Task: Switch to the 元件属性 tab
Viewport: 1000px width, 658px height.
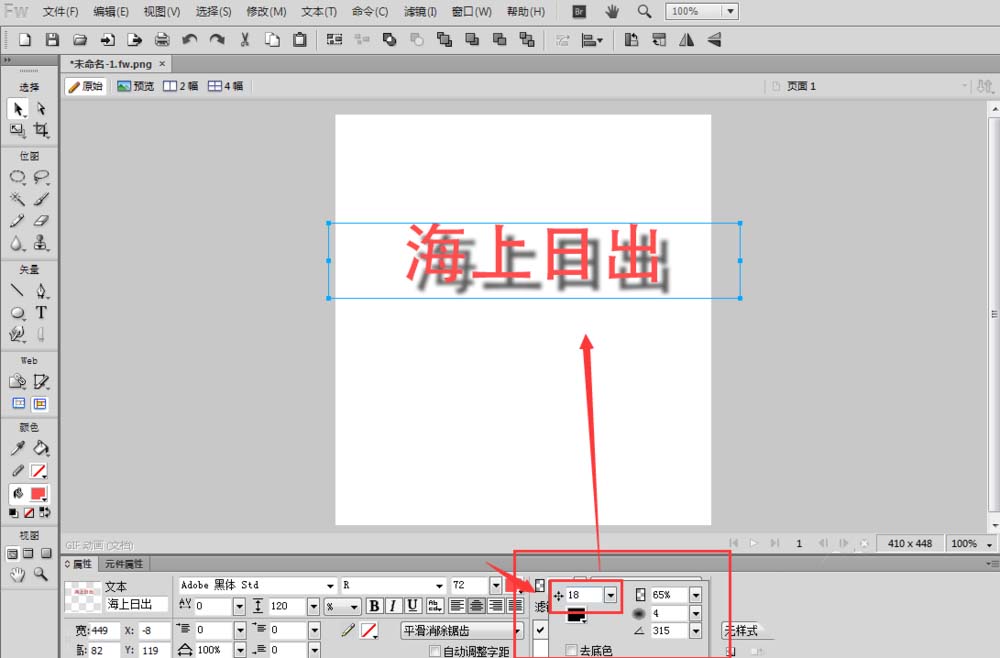Action: click(x=126, y=563)
